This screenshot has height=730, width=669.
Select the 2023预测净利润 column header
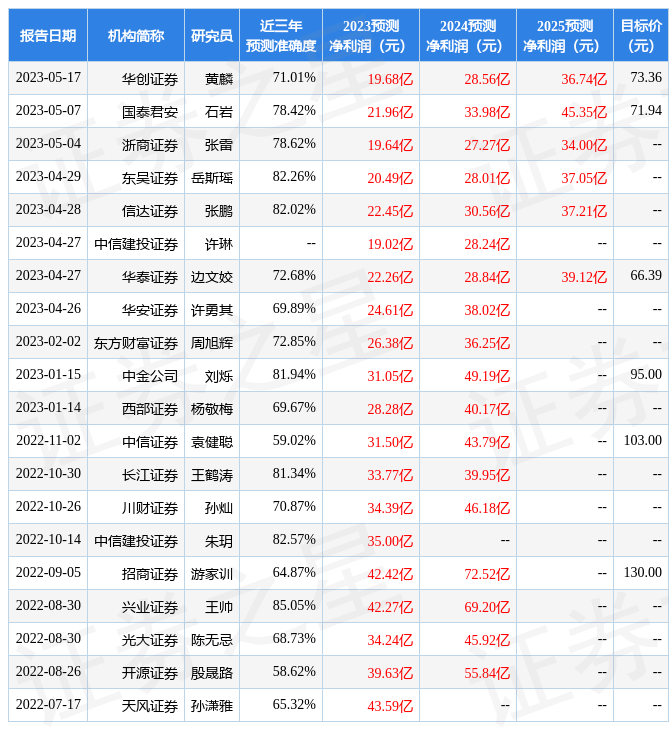tap(371, 36)
